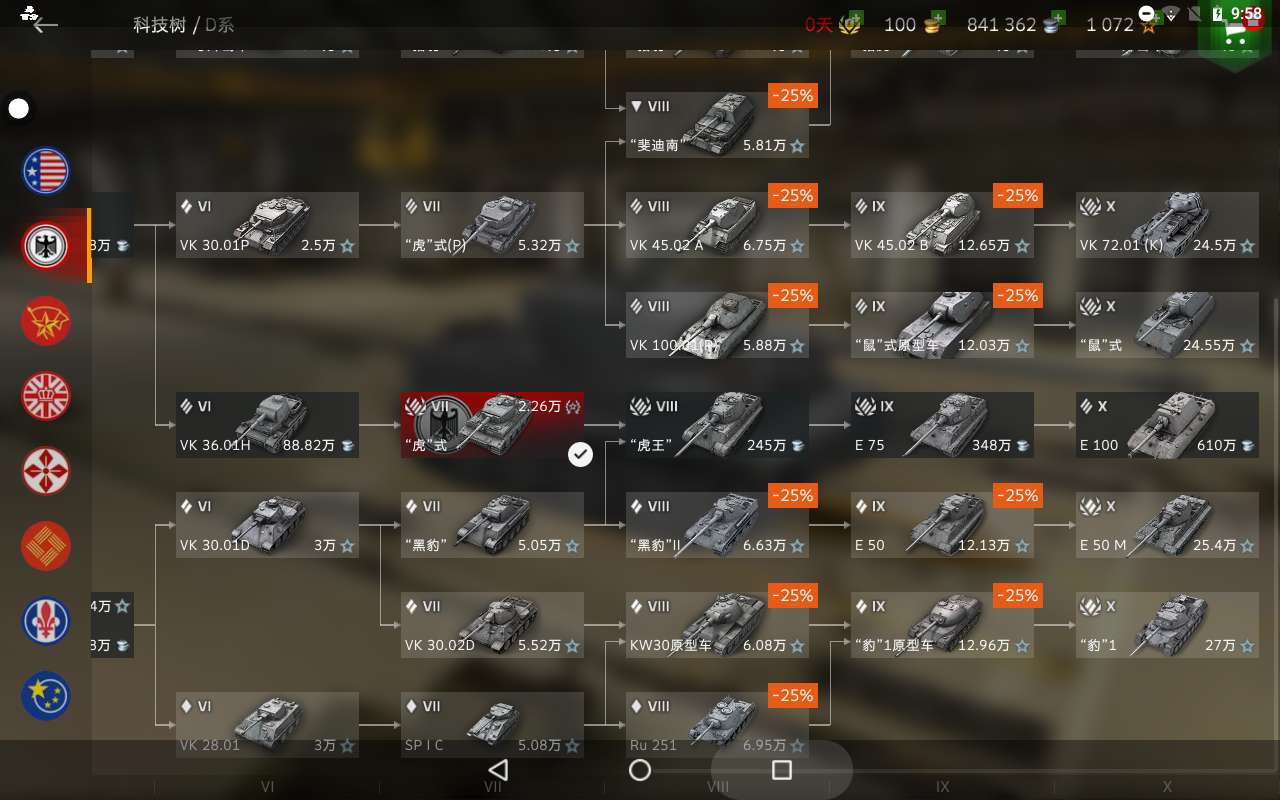
Task: Select the Germany nation flag icon
Action: [x=46, y=246]
